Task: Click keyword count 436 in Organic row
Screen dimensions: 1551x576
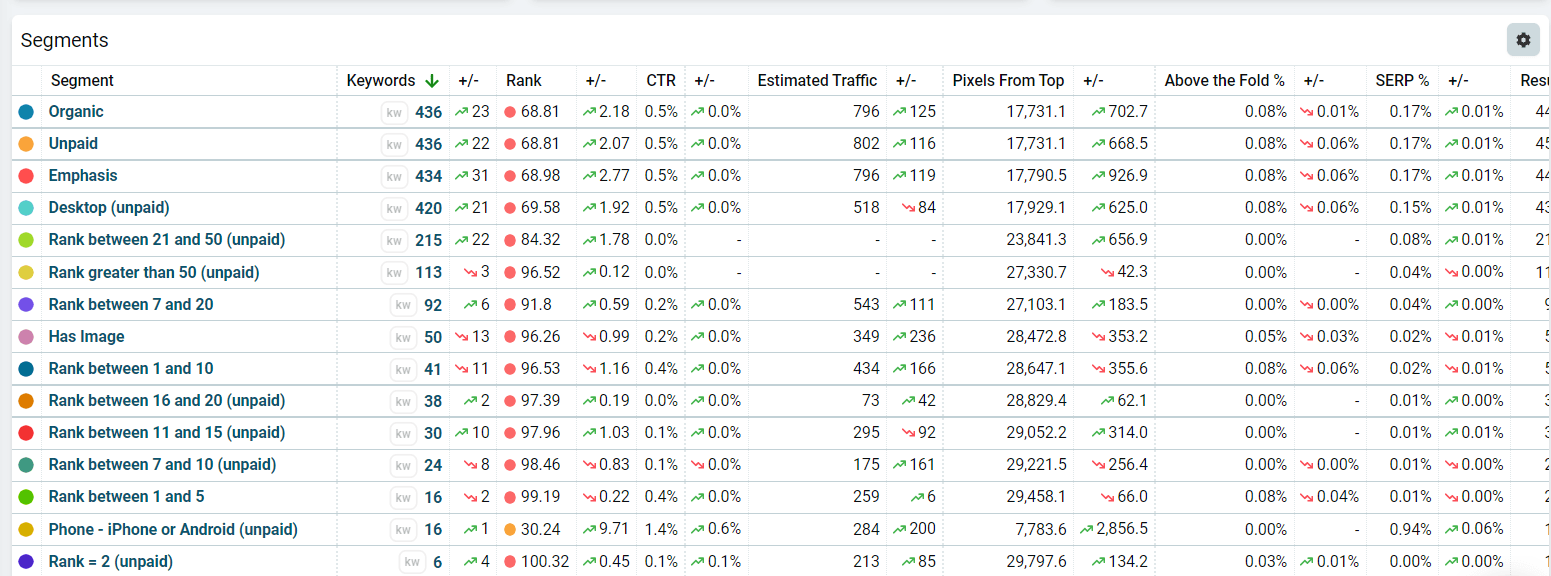Action: pos(429,113)
